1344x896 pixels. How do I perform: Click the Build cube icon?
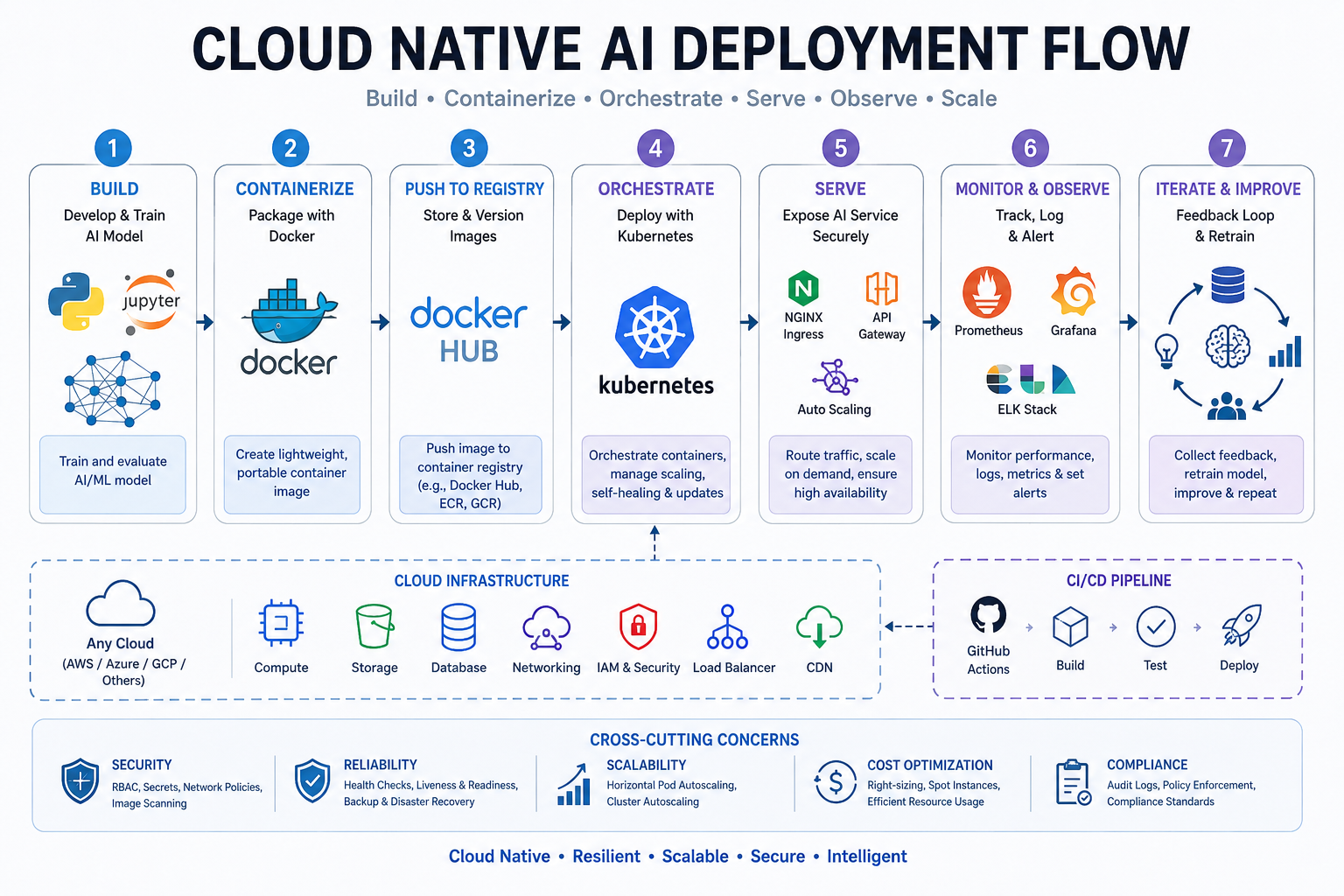1070,627
